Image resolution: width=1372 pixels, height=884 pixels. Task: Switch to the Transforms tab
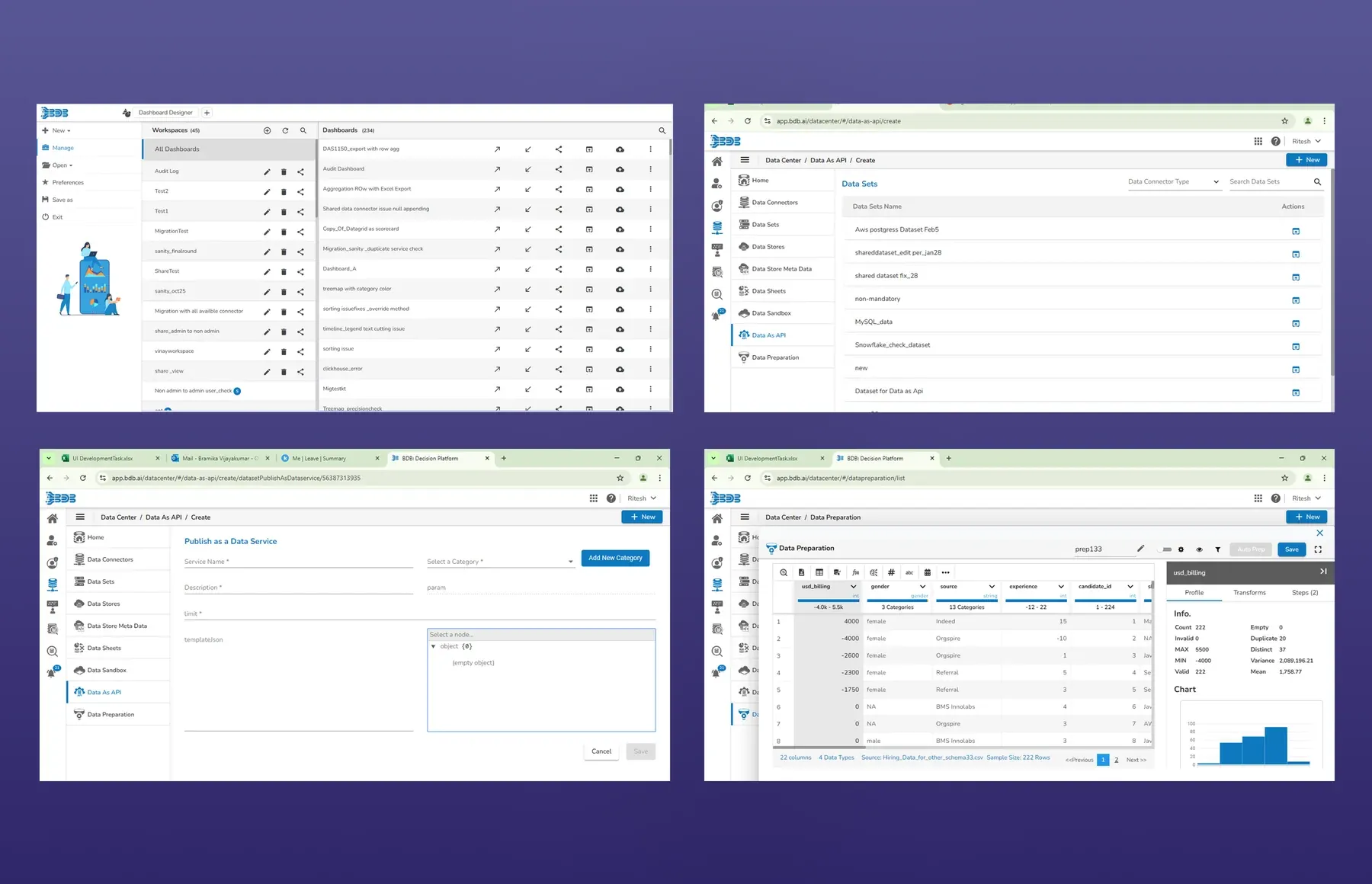[1249, 593]
